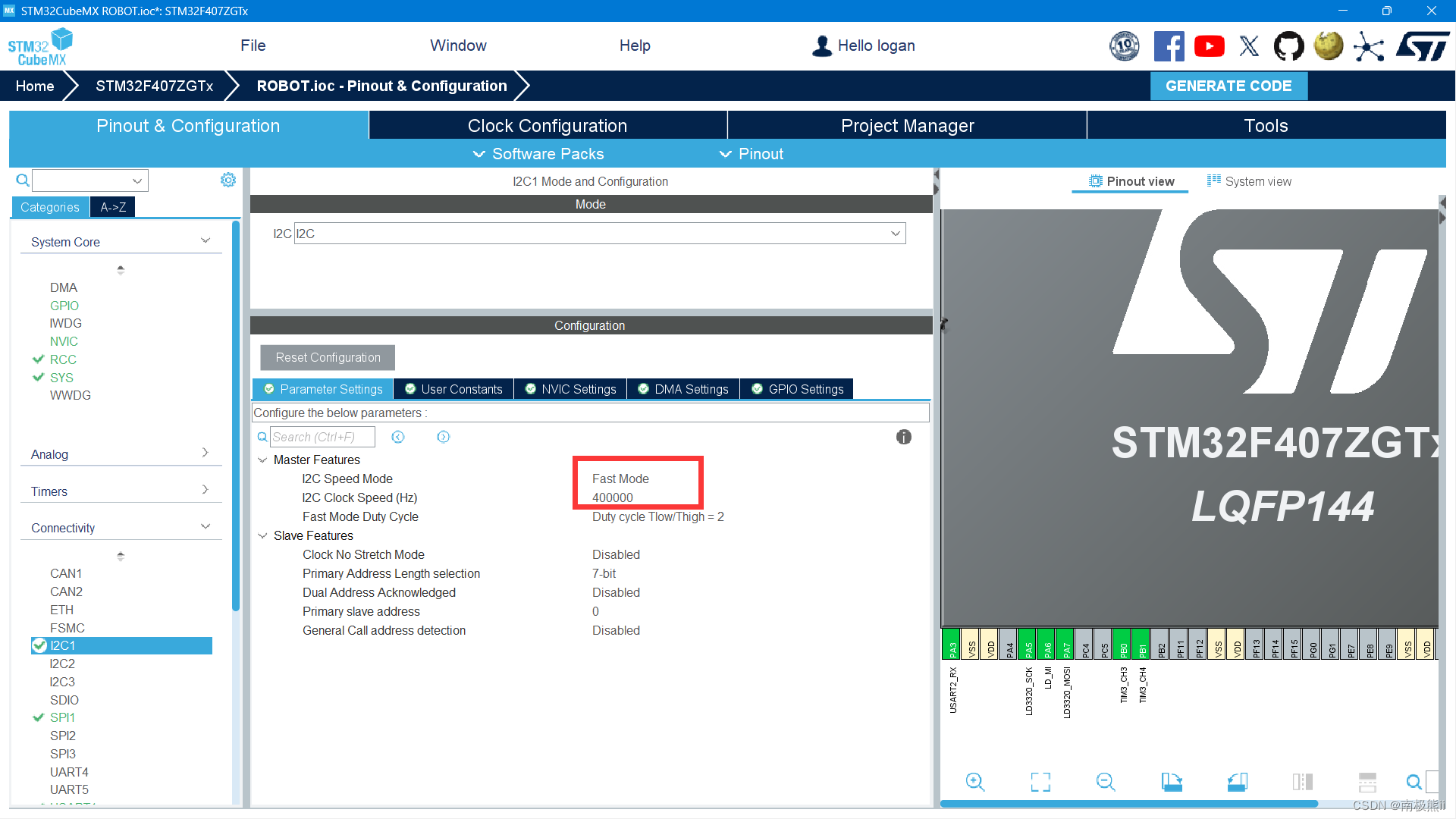This screenshot has height=819, width=1456.
Task: Click the GENERATE CODE button
Action: (1228, 86)
